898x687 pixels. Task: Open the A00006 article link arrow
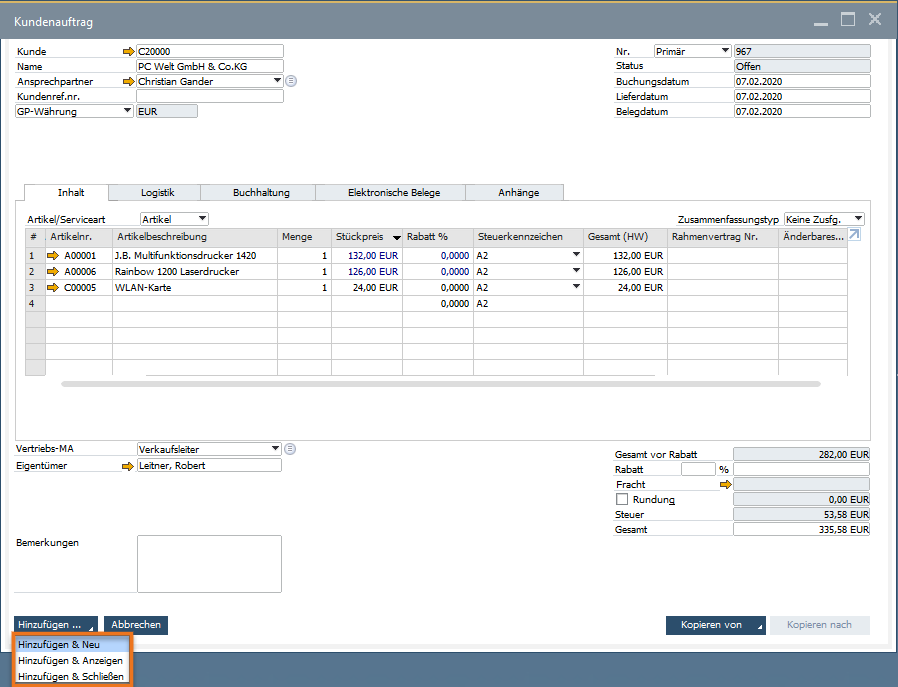coord(54,271)
